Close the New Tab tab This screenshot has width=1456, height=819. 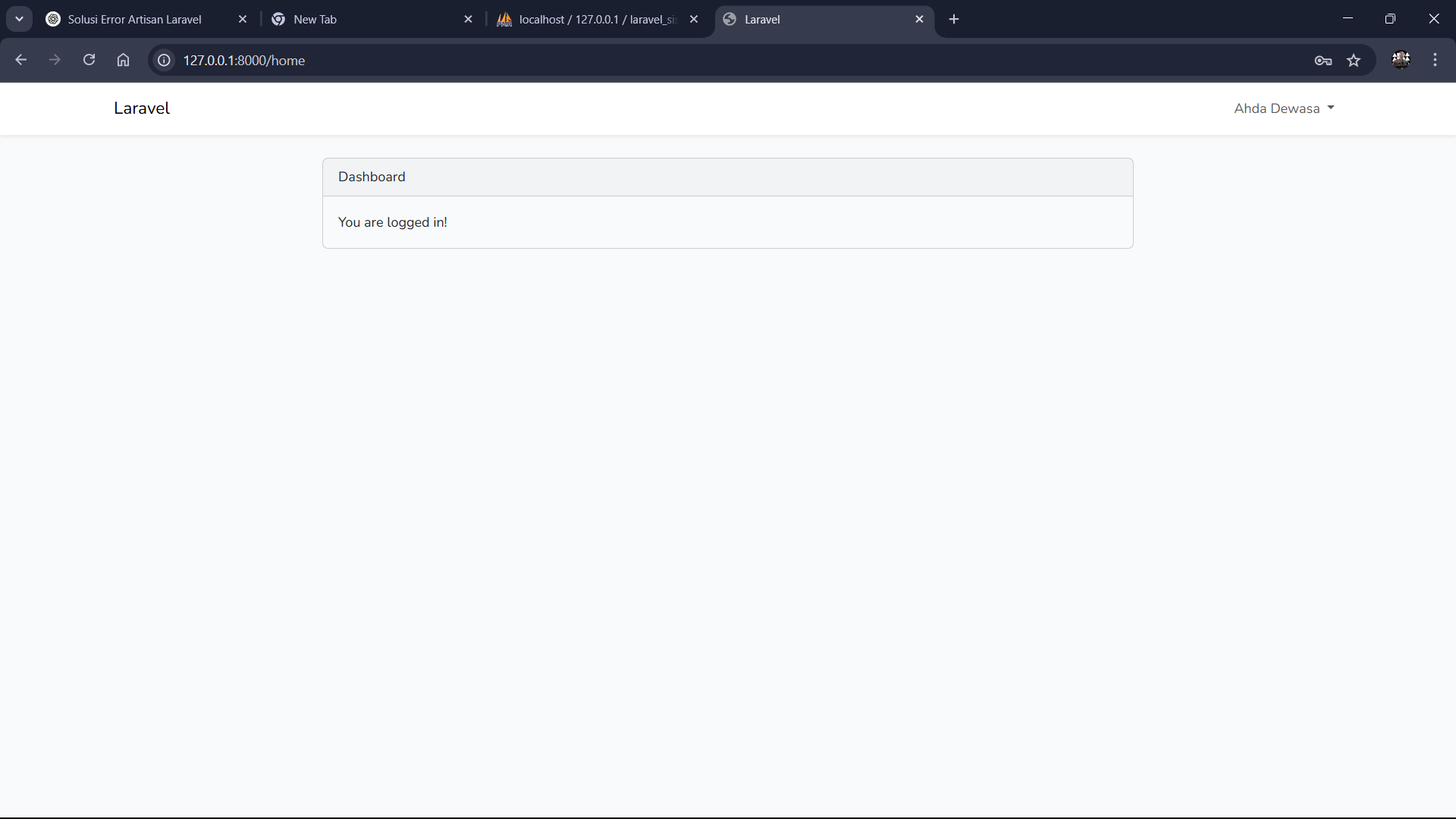468,20
